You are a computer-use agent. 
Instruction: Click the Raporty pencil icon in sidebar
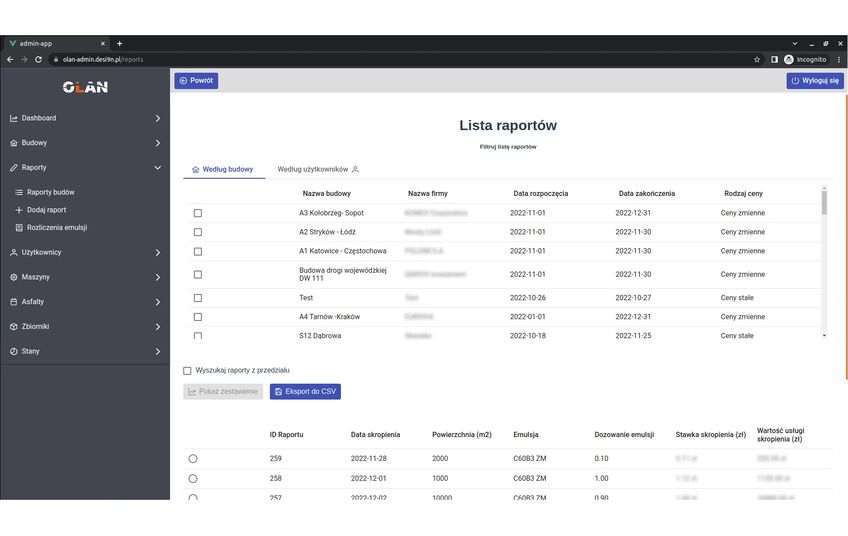(14, 168)
